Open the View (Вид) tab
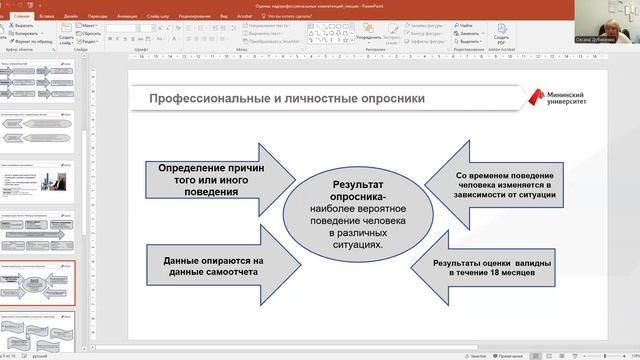Screen dimensions: 640x360 [224, 16]
